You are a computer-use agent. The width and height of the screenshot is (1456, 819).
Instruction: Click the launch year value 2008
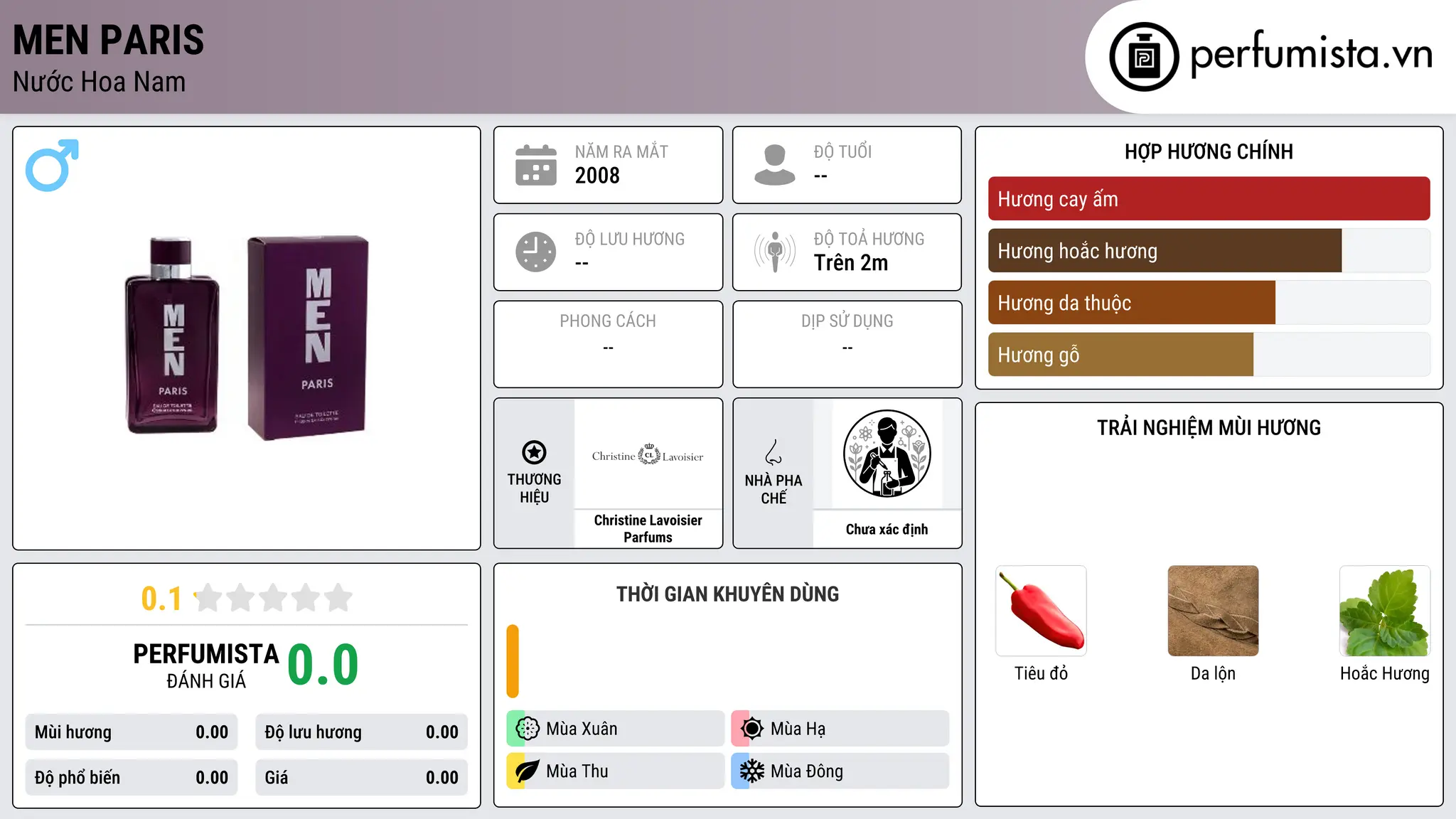pos(597,176)
